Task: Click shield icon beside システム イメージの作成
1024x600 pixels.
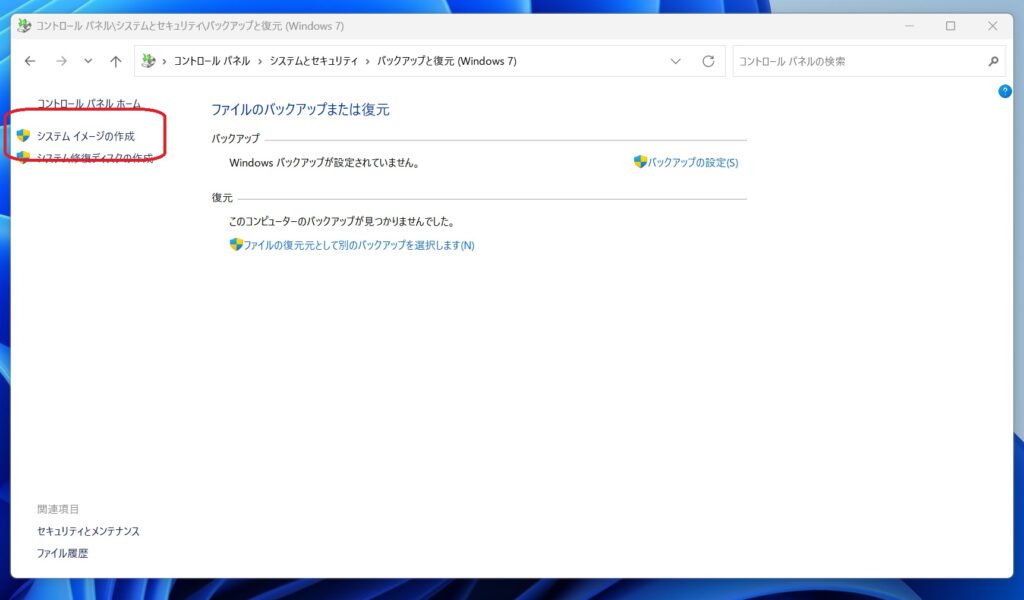Action: tap(24, 136)
